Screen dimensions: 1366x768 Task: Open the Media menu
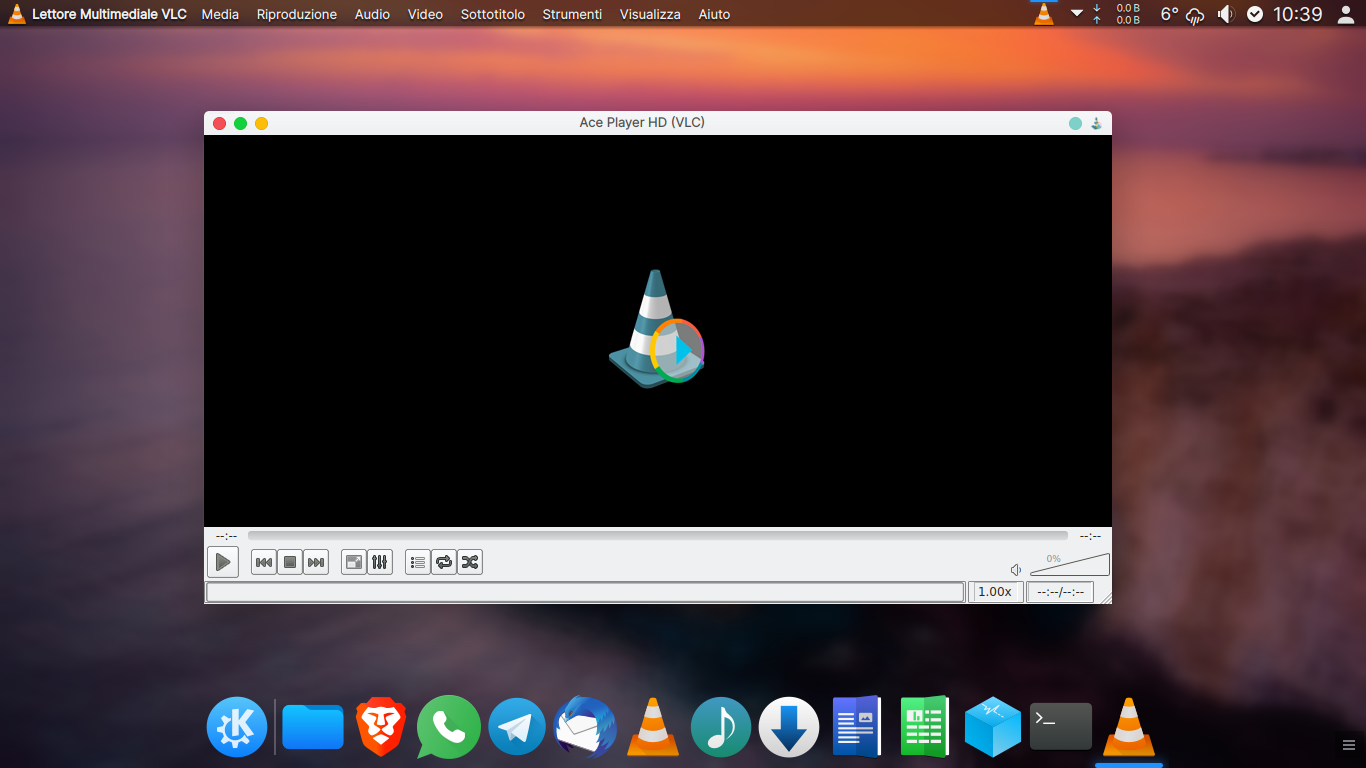click(x=220, y=14)
